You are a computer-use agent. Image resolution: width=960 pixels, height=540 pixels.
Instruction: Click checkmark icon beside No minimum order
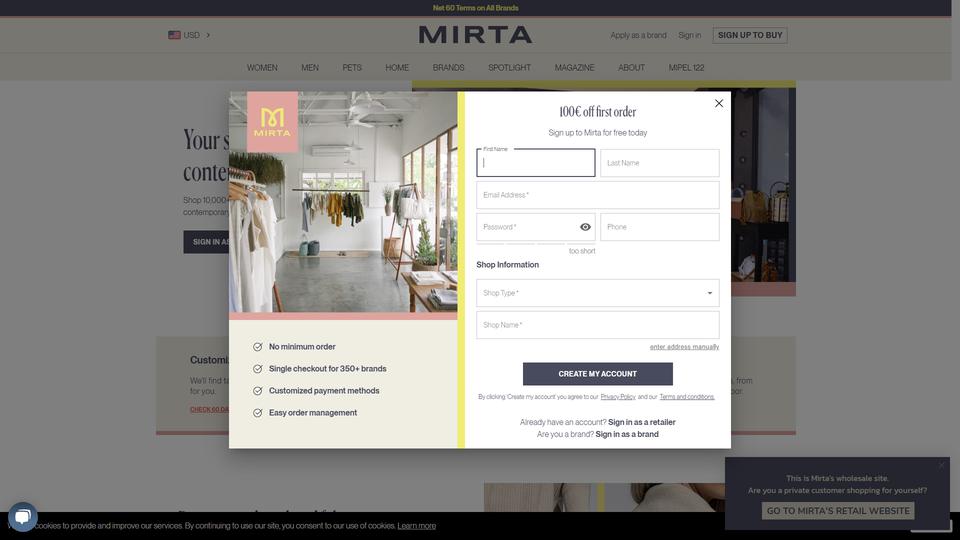[257, 347]
